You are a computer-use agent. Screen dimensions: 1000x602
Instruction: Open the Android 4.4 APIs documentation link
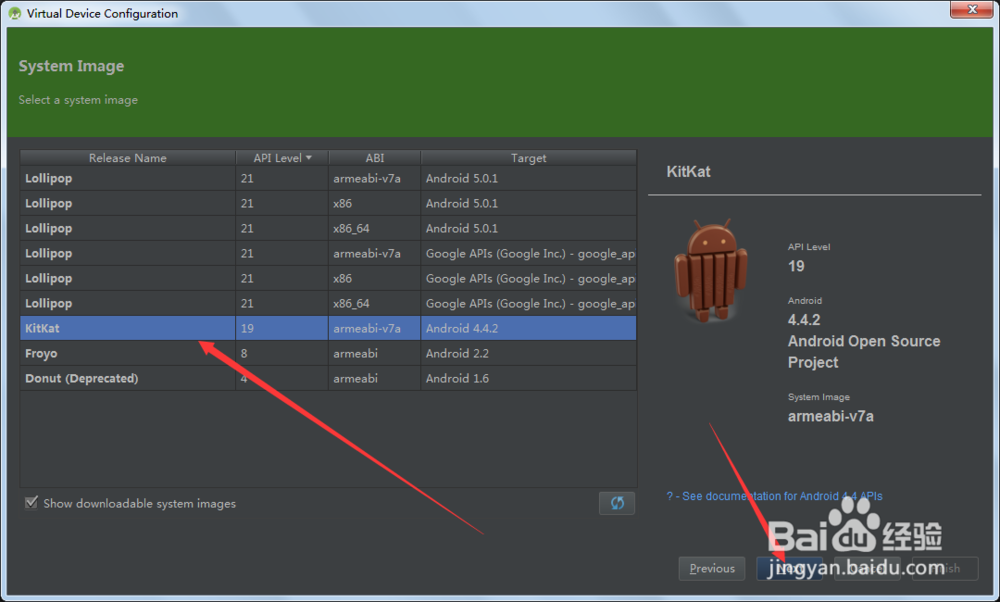point(774,496)
